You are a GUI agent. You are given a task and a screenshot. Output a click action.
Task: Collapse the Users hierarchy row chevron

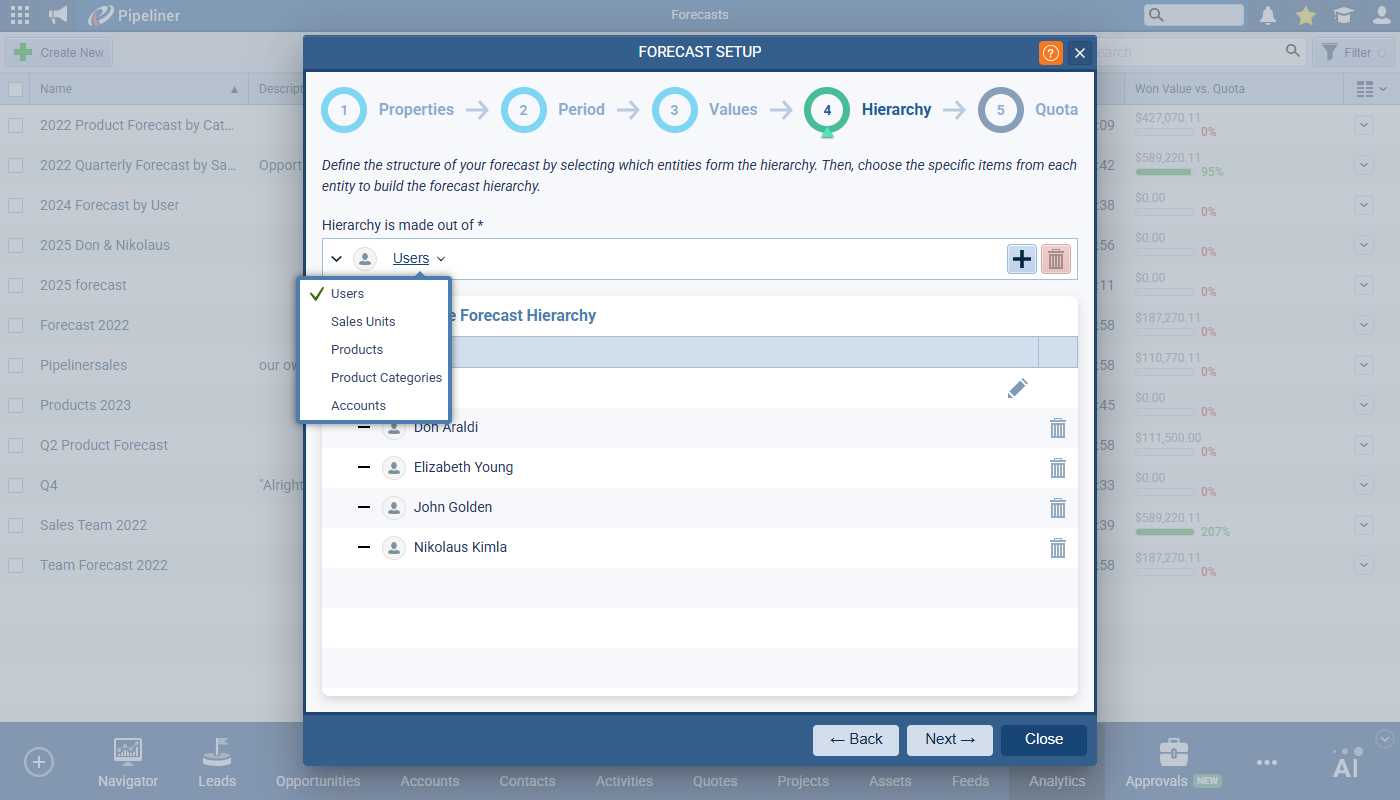(337, 259)
